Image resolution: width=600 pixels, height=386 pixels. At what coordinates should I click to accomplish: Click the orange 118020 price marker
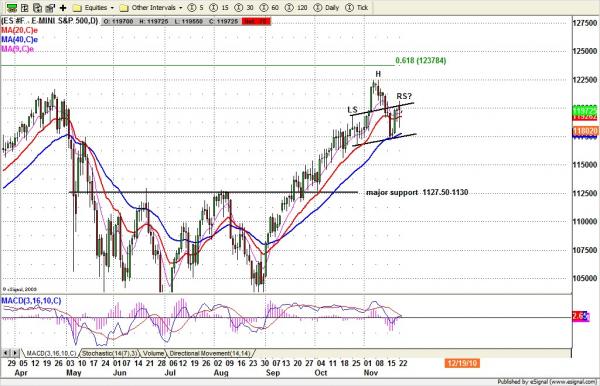tap(585, 131)
